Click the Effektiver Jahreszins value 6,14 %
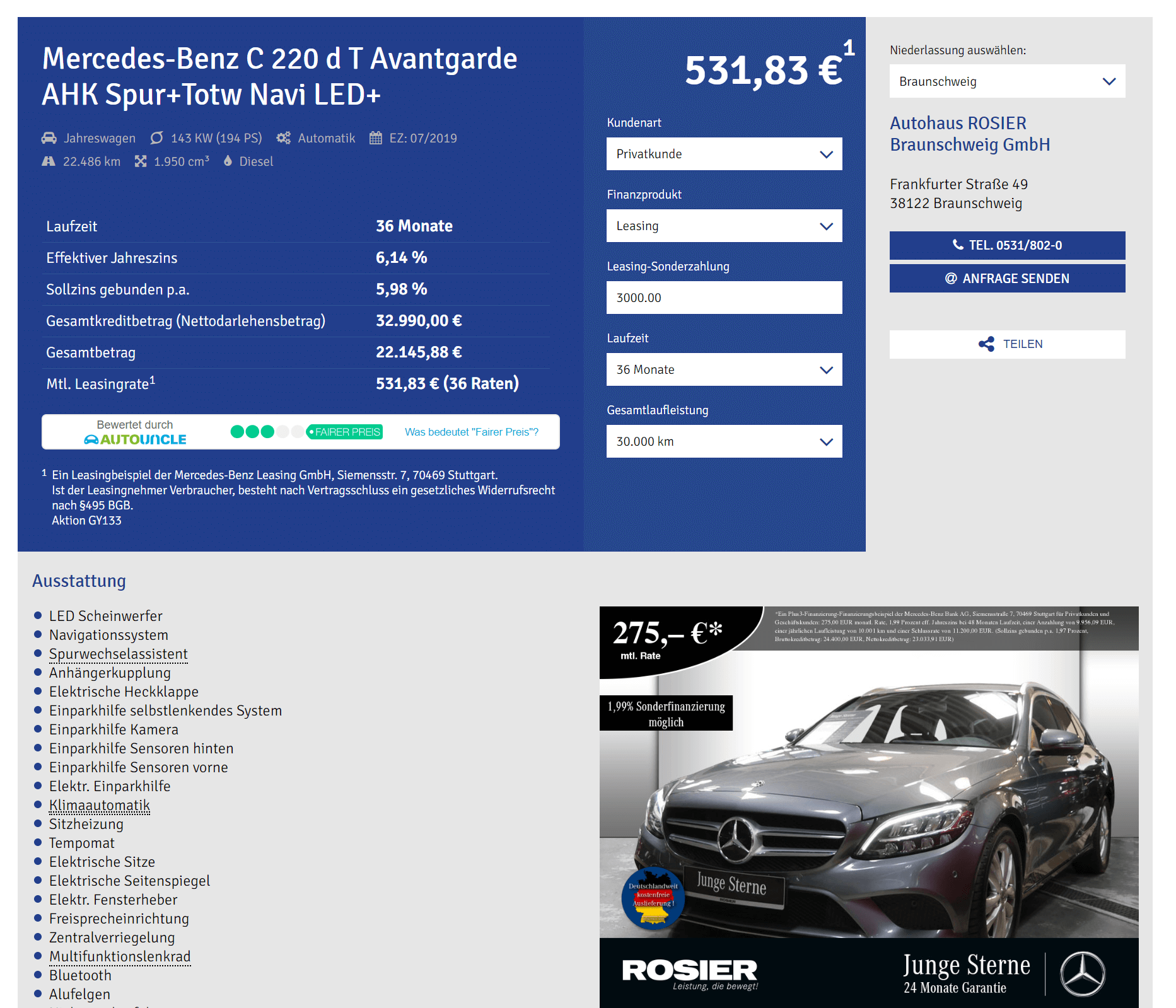Viewport: 1176px width, 1008px height. point(401,257)
